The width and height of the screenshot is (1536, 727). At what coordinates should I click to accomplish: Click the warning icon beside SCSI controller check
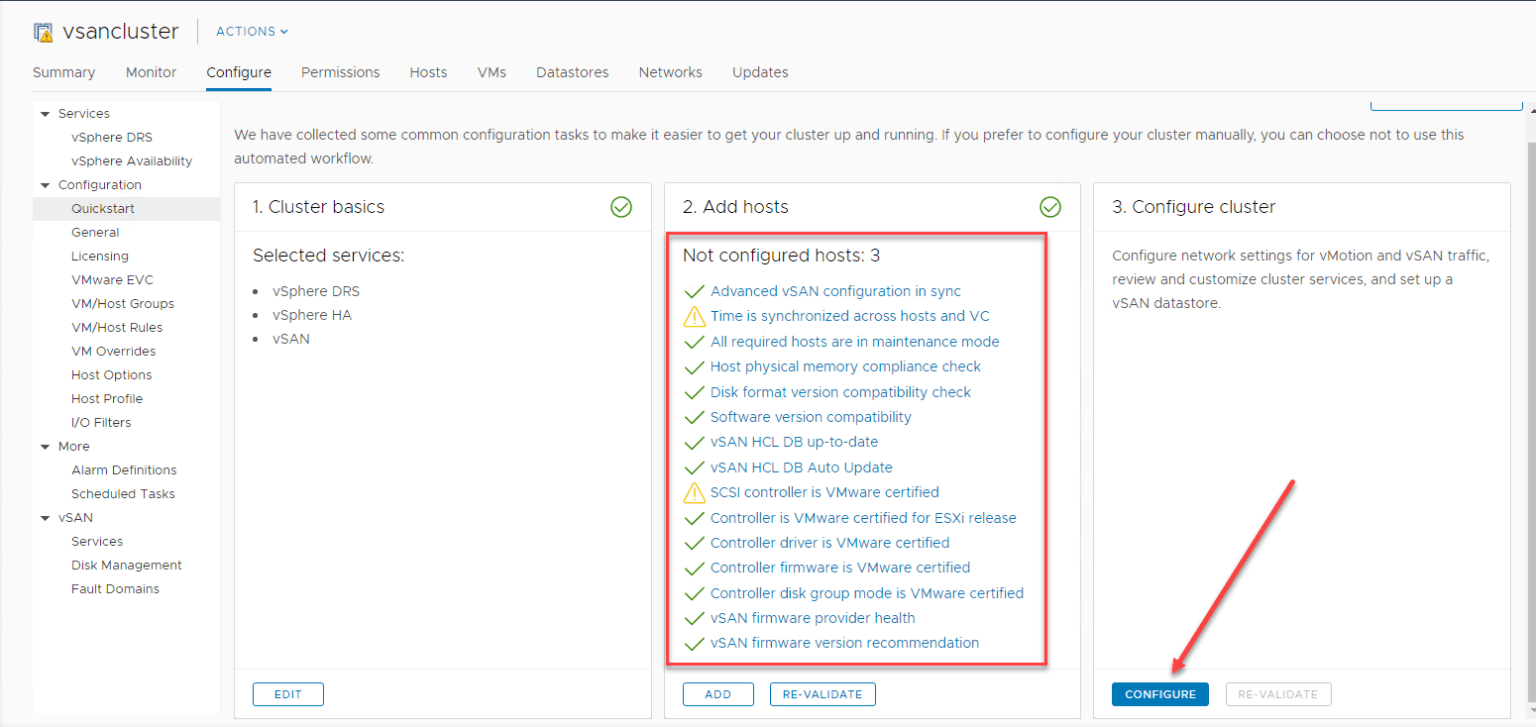tap(693, 492)
